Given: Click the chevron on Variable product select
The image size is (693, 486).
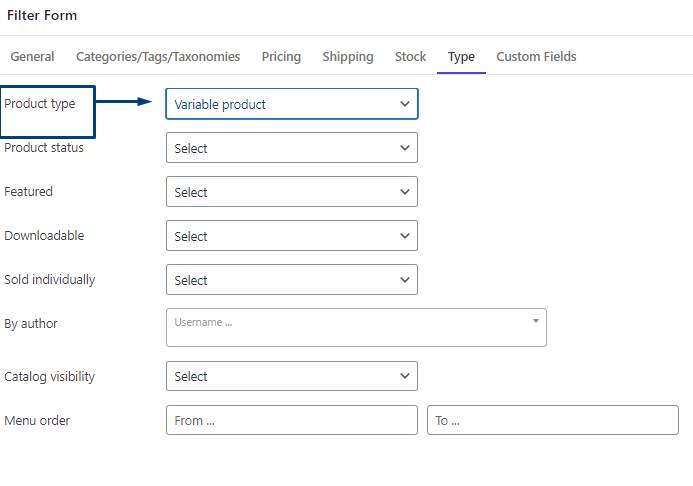Looking at the screenshot, I should [405, 104].
